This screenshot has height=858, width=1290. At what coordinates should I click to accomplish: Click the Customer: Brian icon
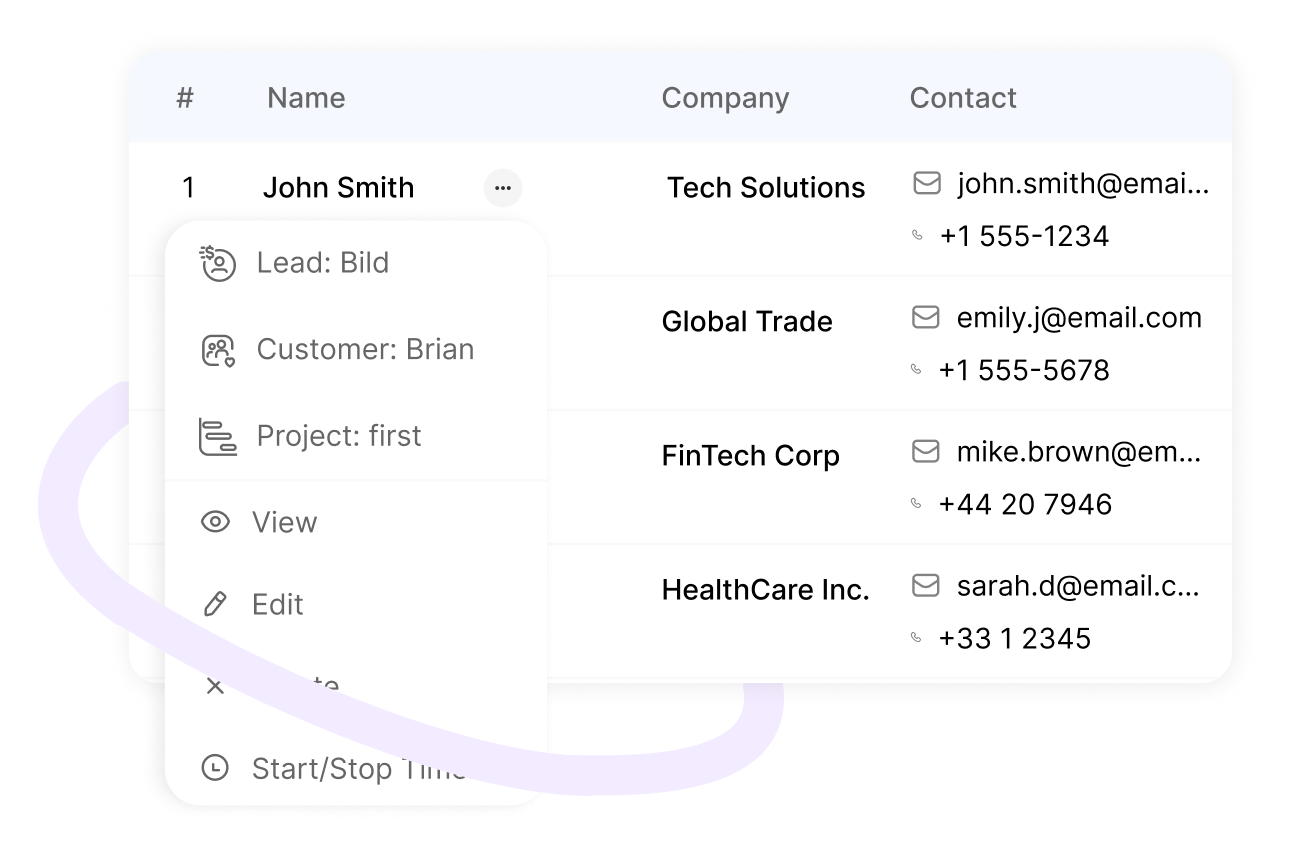point(218,350)
